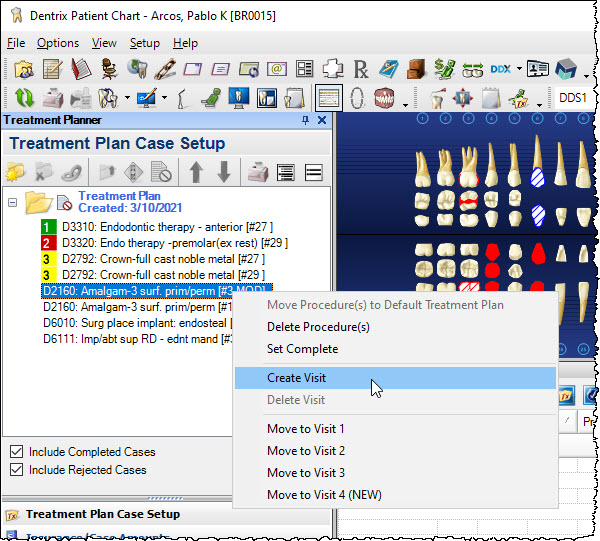This screenshot has height=541, width=600.
Task: Click the printer icon in Case Setup toolbar
Action: [x=258, y=172]
